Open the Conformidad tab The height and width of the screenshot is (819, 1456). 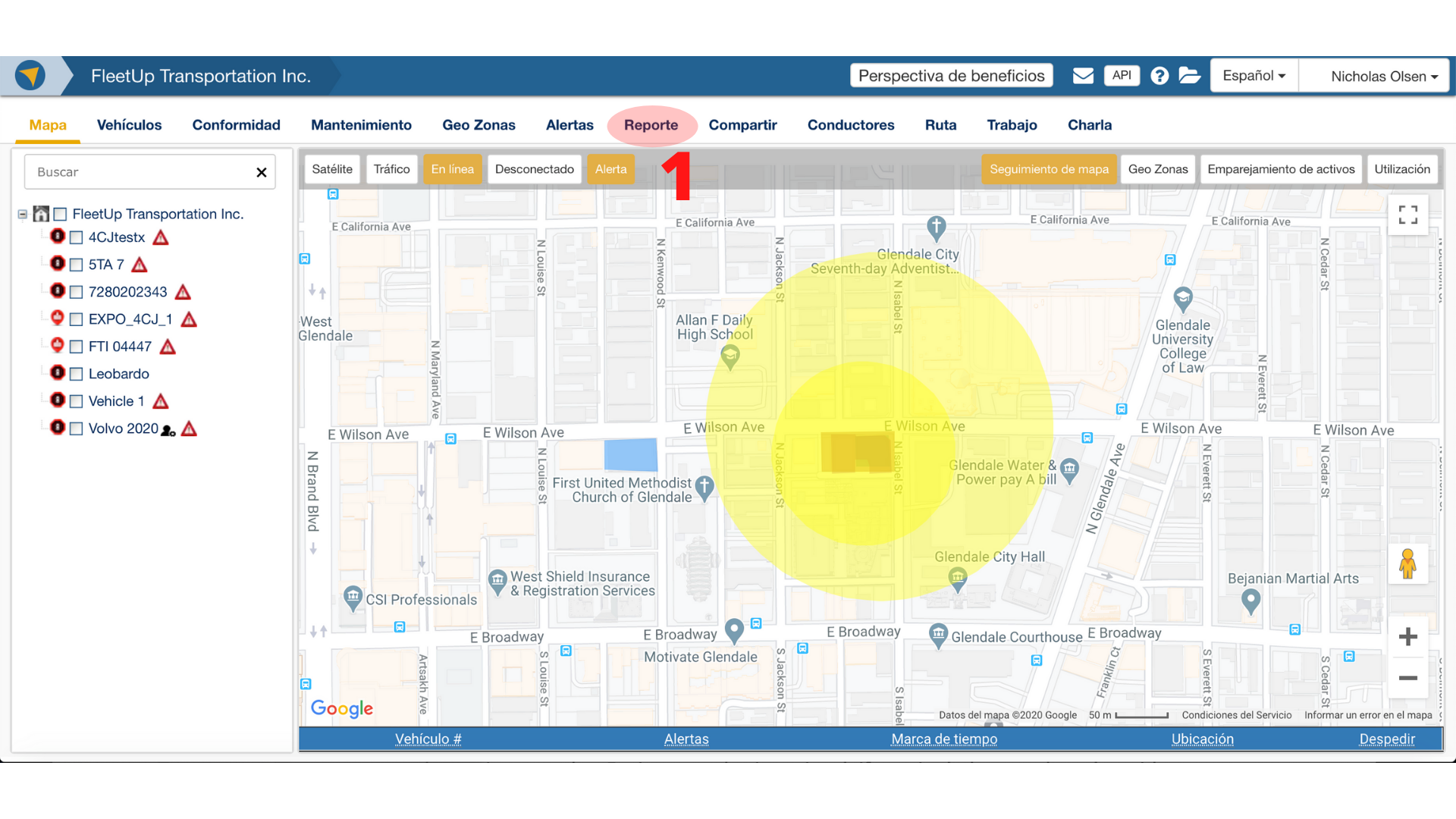click(236, 125)
